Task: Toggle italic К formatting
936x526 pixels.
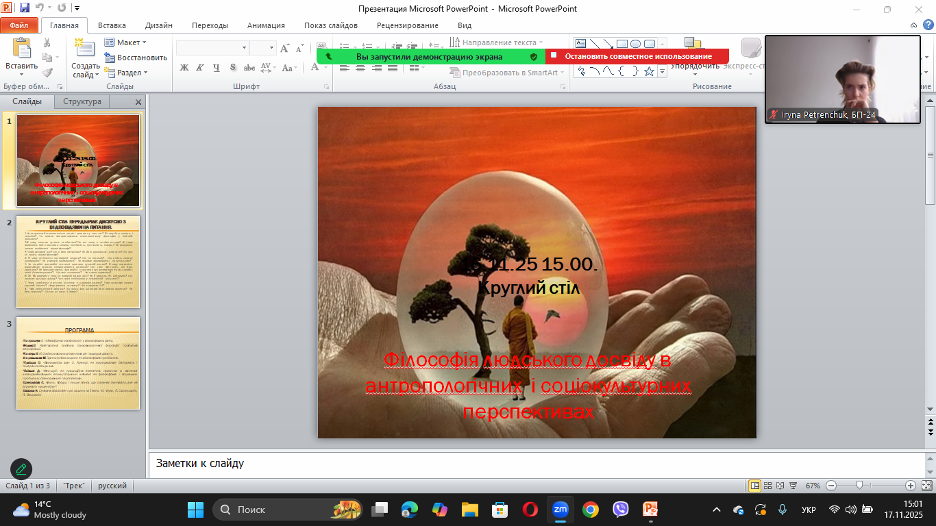Action: (200, 67)
